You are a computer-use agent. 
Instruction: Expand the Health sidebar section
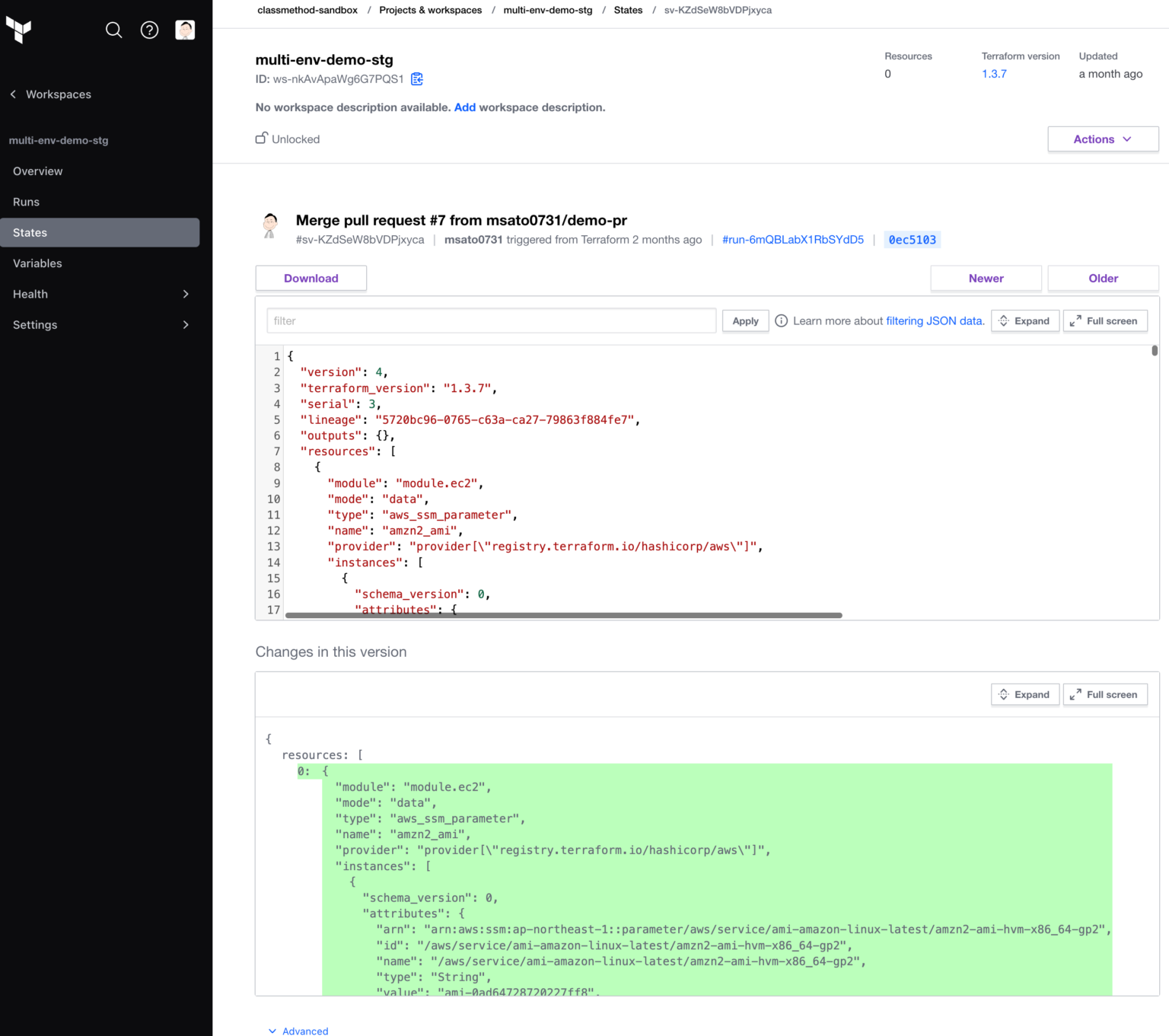(100, 294)
